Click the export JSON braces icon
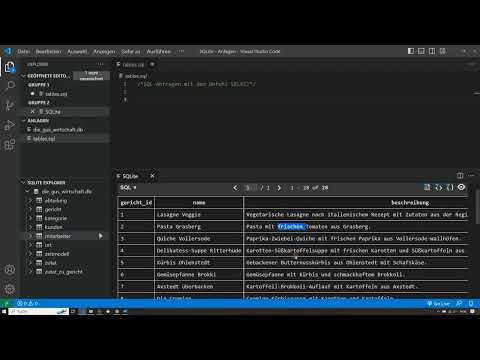The image size is (480, 360). coord(439,187)
